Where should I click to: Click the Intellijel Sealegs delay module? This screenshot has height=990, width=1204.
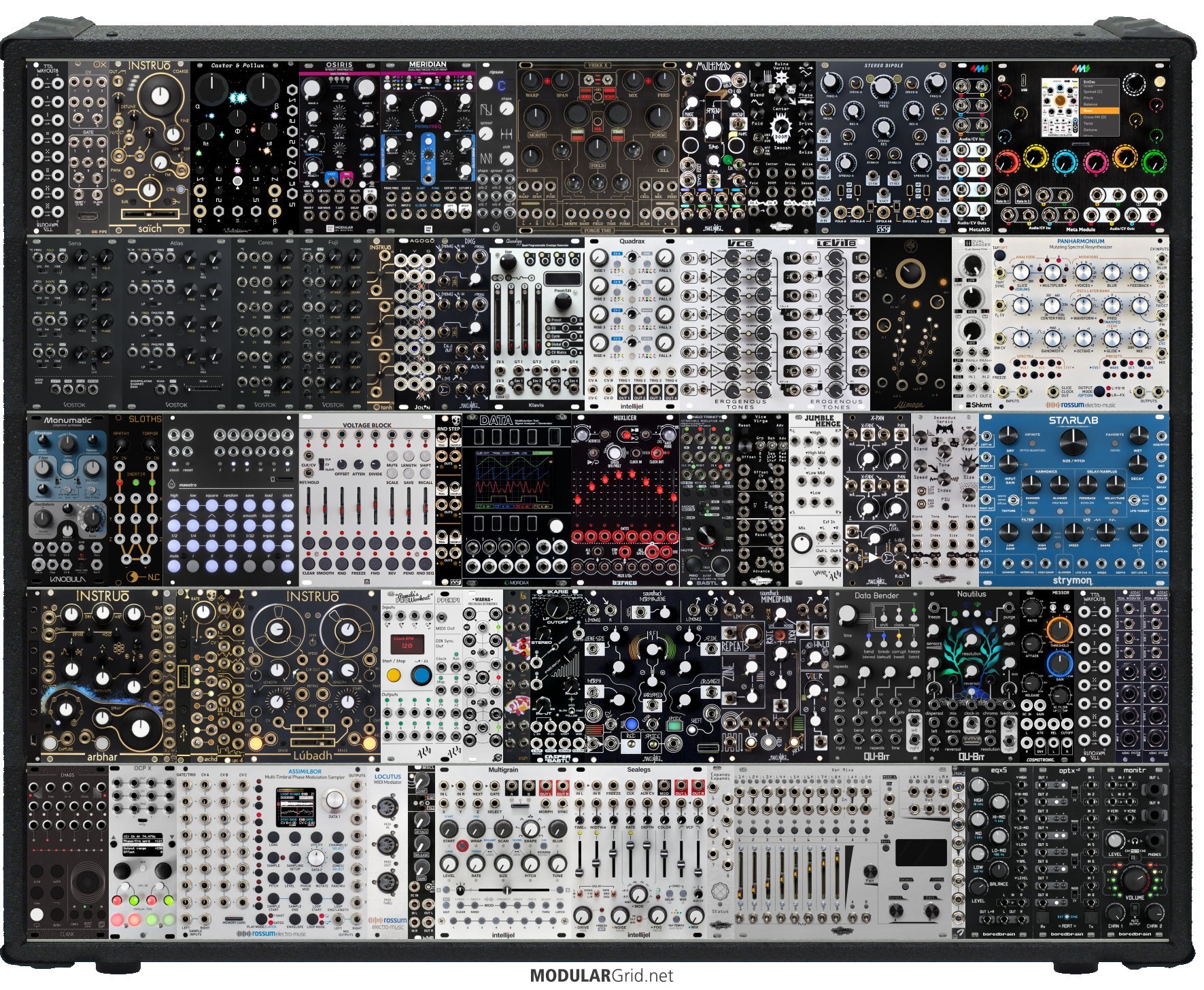639,852
